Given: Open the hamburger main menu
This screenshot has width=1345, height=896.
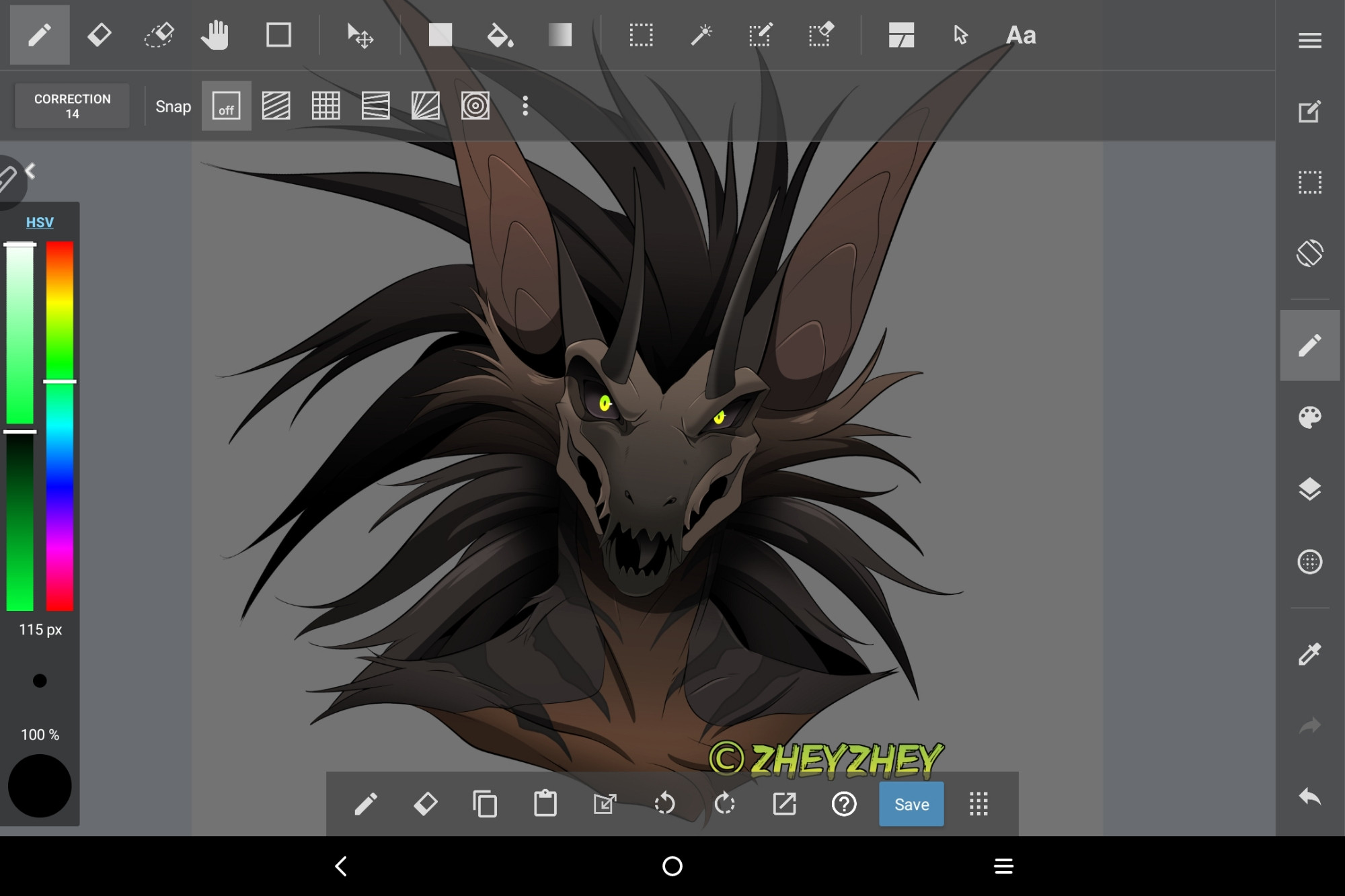Looking at the screenshot, I should click(1310, 40).
